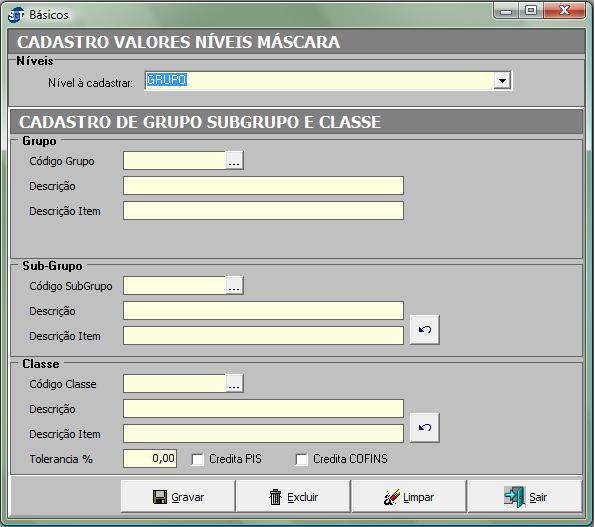Focus the Tolerancia % value field
This screenshot has height=527, width=595.
pyautogui.click(x=150, y=458)
